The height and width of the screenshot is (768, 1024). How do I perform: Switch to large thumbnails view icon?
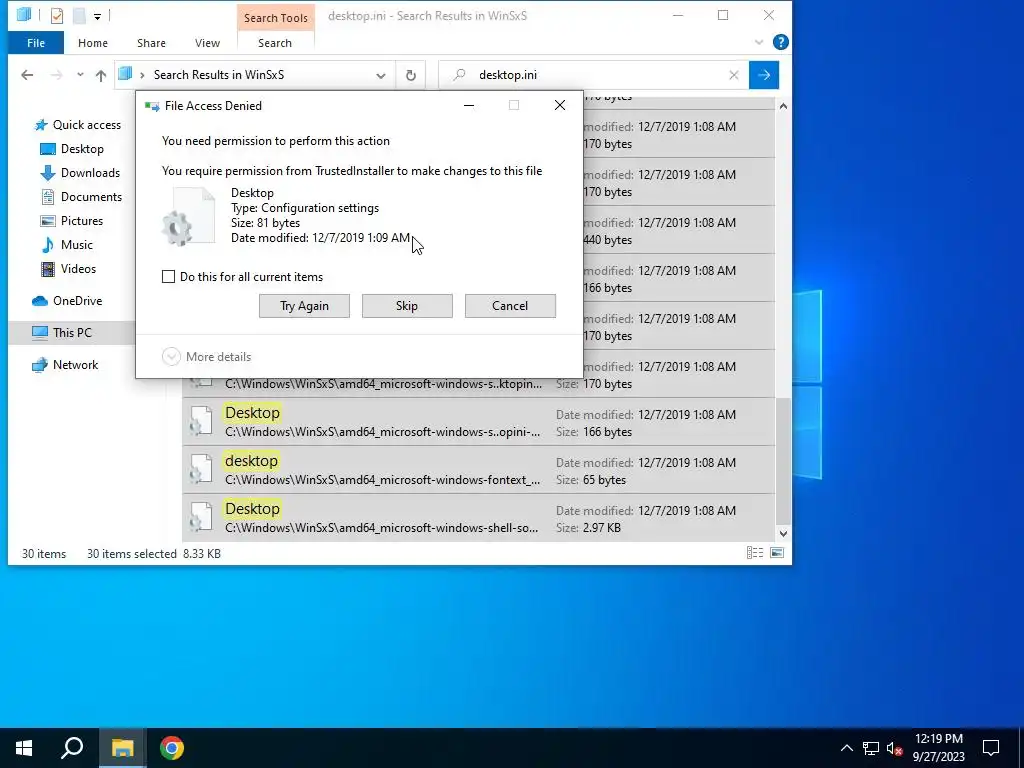pos(777,553)
